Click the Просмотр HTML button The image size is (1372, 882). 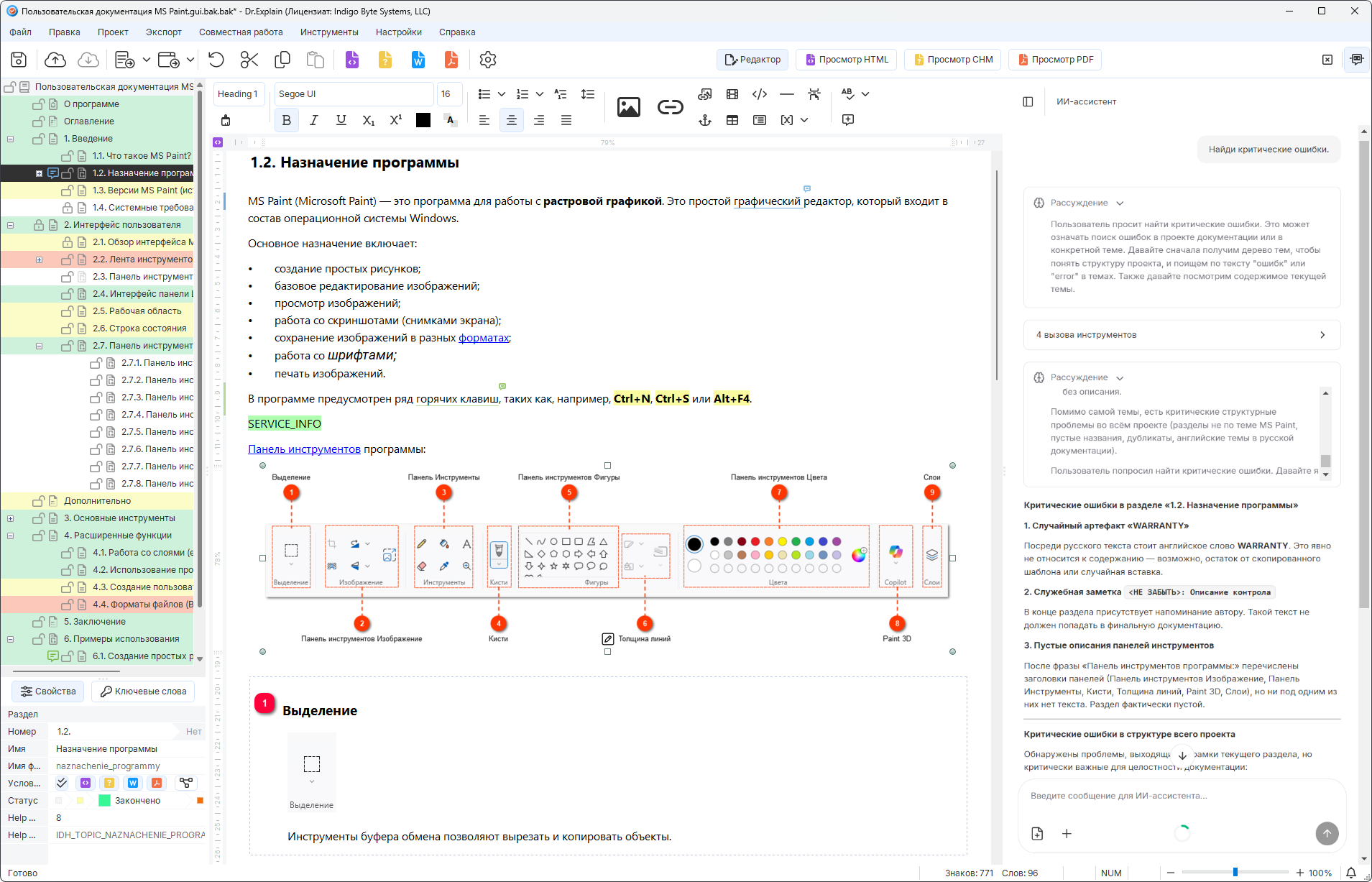coord(846,60)
